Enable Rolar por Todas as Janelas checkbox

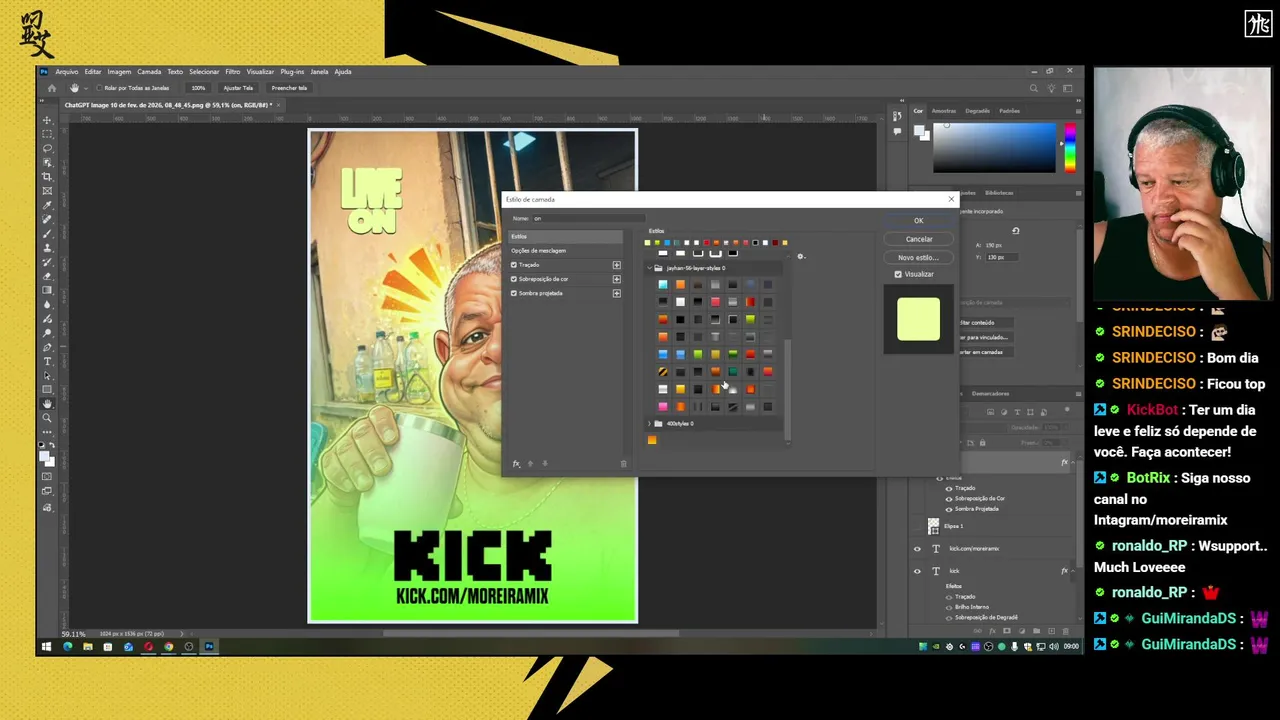pyautogui.click(x=97, y=88)
